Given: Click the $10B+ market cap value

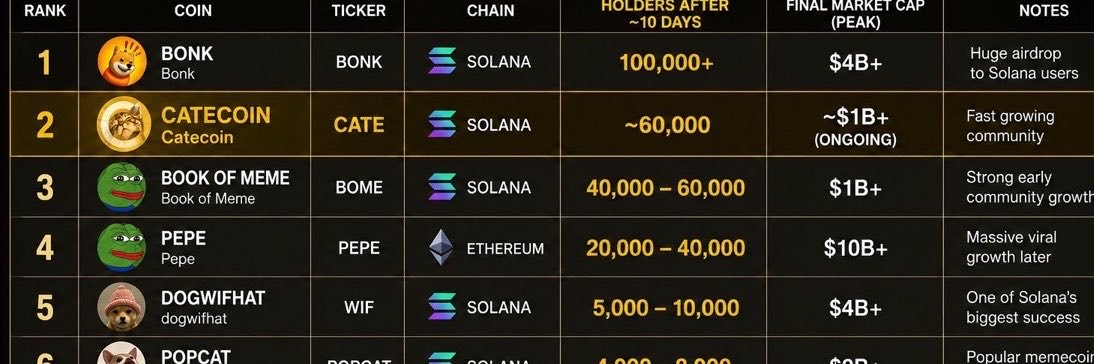Looking at the screenshot, I should [855, 248].
